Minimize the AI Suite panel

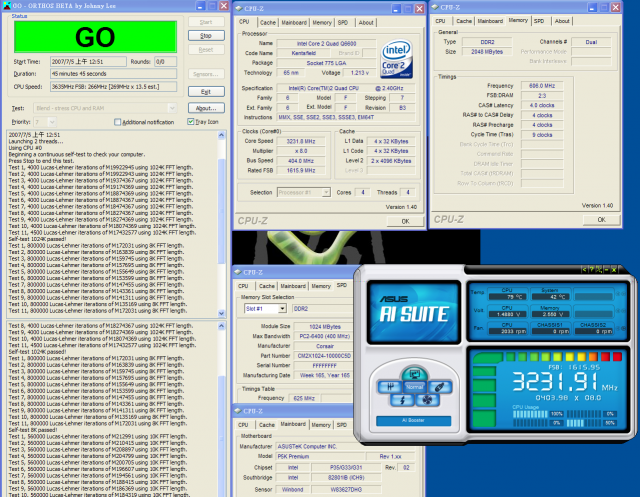[x=606, y=269]
